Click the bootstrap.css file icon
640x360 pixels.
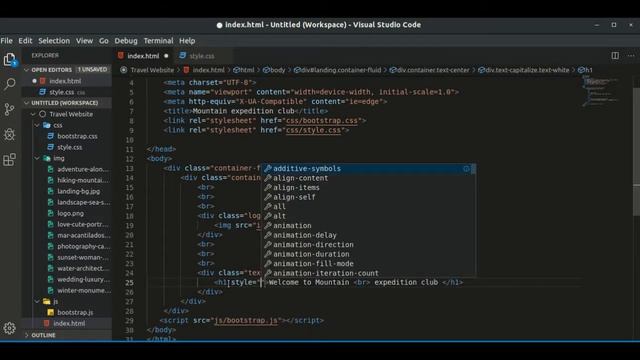pyautogui.click(x=51, y=136)
